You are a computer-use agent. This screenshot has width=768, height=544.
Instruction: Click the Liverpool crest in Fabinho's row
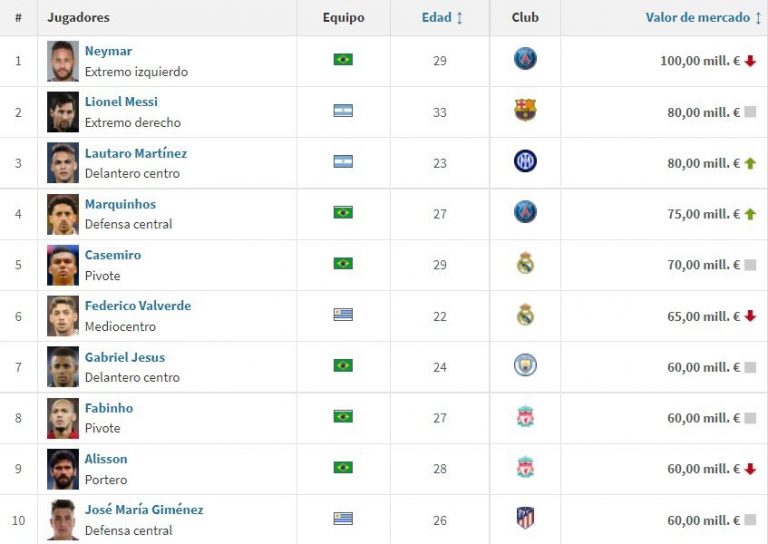tap(525, 416)
